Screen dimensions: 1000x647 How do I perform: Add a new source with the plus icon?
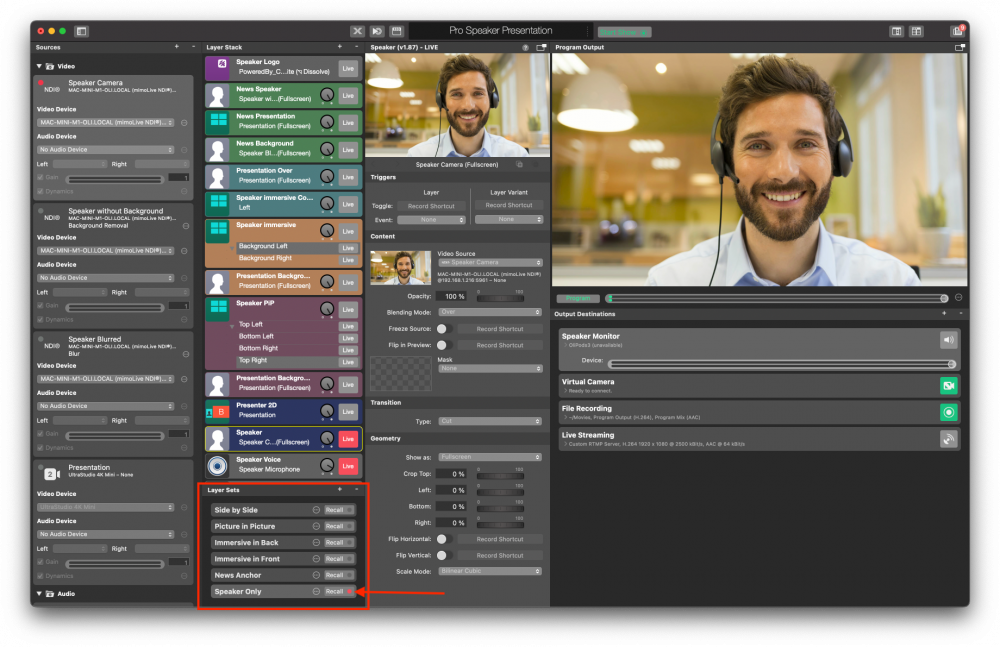pos(177,47)
